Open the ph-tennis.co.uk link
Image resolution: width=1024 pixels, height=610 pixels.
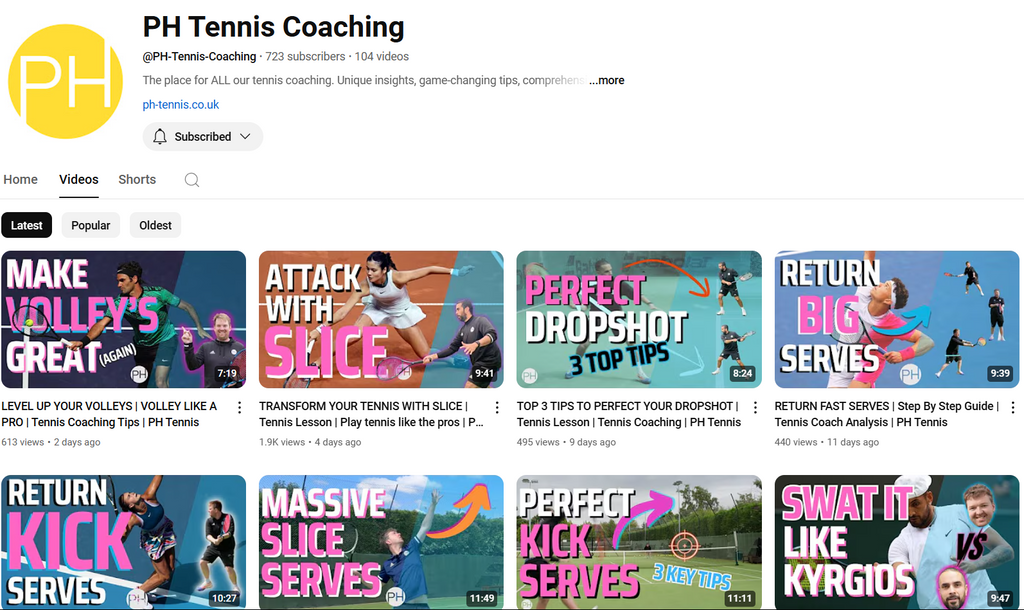pos(181,104)
